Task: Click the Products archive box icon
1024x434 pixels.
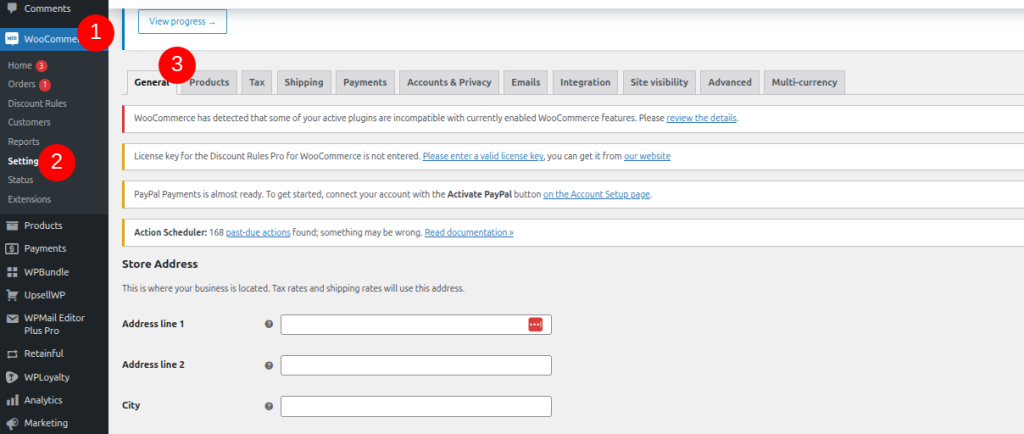Action: coord(12,226)
